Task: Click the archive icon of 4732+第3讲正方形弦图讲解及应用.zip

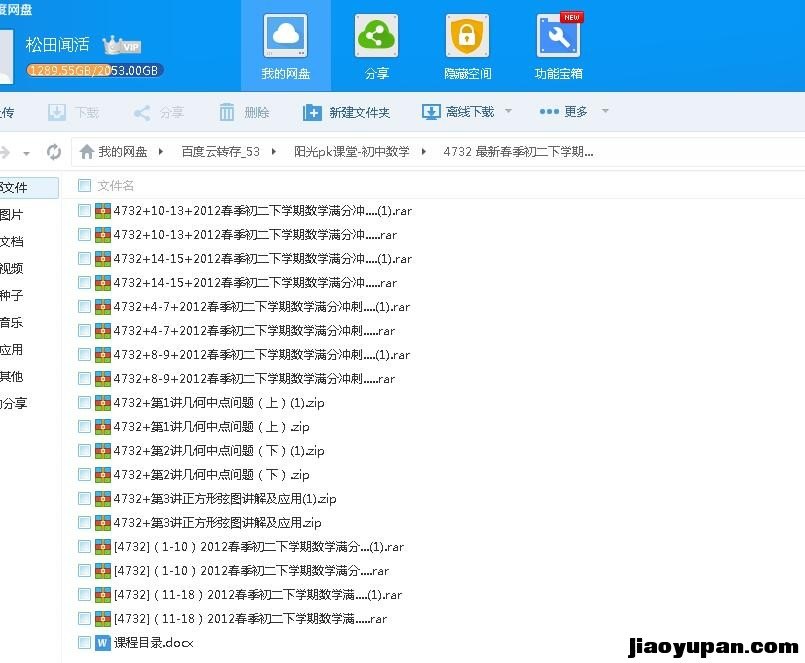Action: (x=103, y=523)
